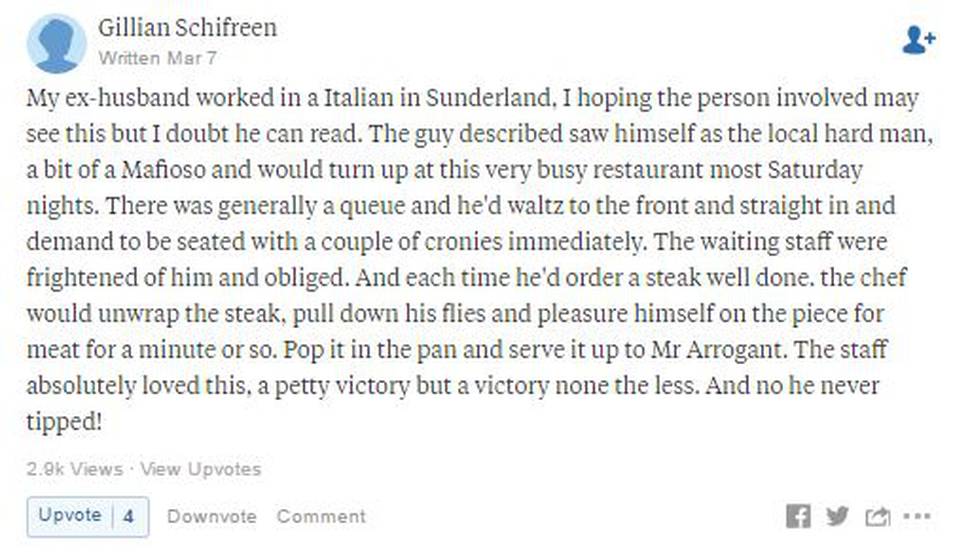Viewport: 970px width, 553px height.
Task: Open the Gillian Schifreen author name link
Action: pyautogui.click(x=187, y=28)
